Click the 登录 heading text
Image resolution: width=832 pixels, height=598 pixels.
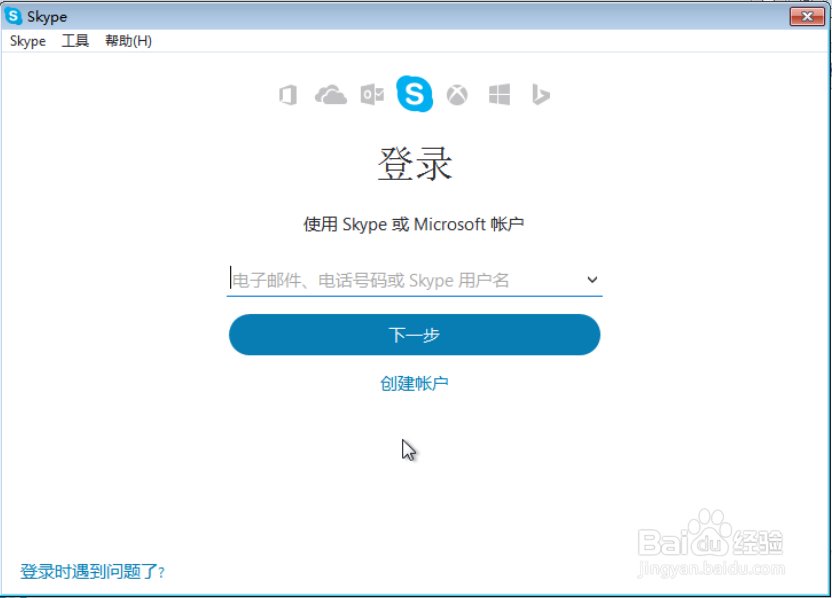coord(414,163)
